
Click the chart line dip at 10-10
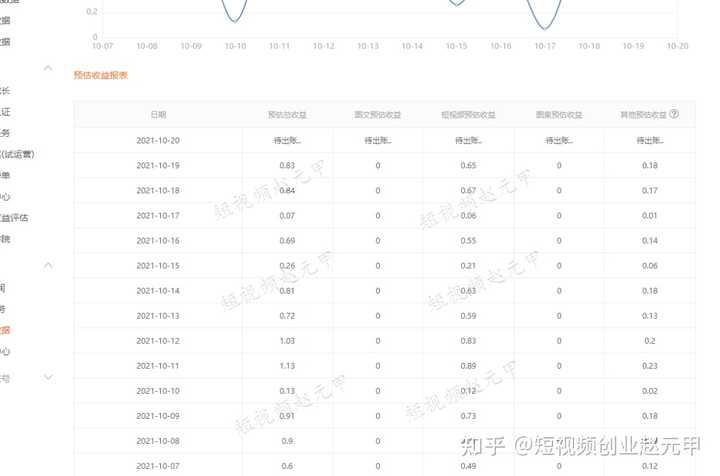pos(235,21)
